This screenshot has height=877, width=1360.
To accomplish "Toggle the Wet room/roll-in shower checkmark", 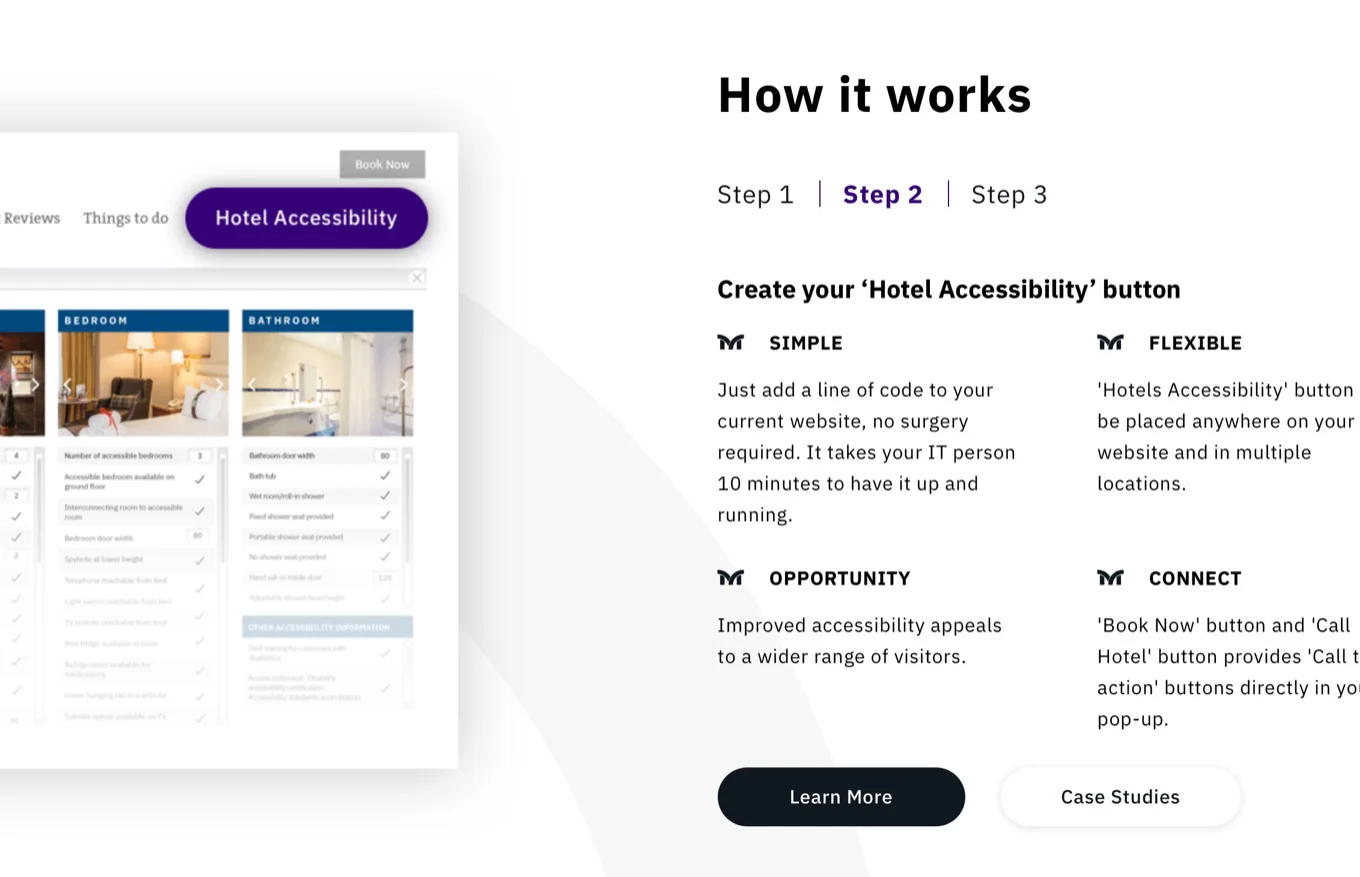I will (385, 496).
